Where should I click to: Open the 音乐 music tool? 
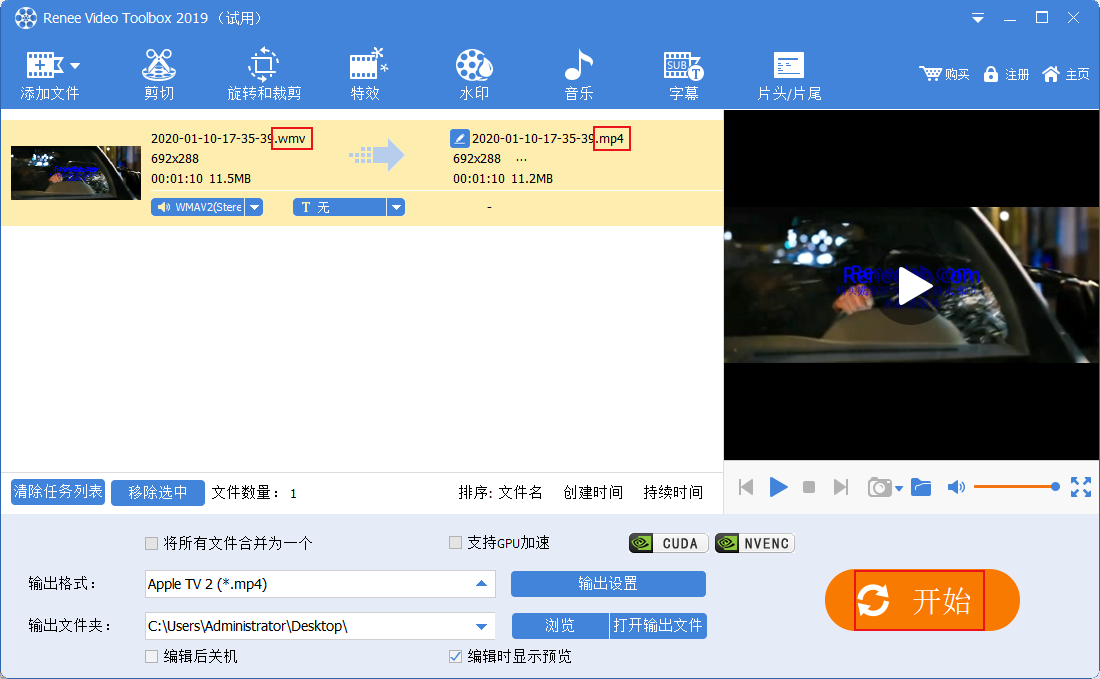[x=579, y=74]
